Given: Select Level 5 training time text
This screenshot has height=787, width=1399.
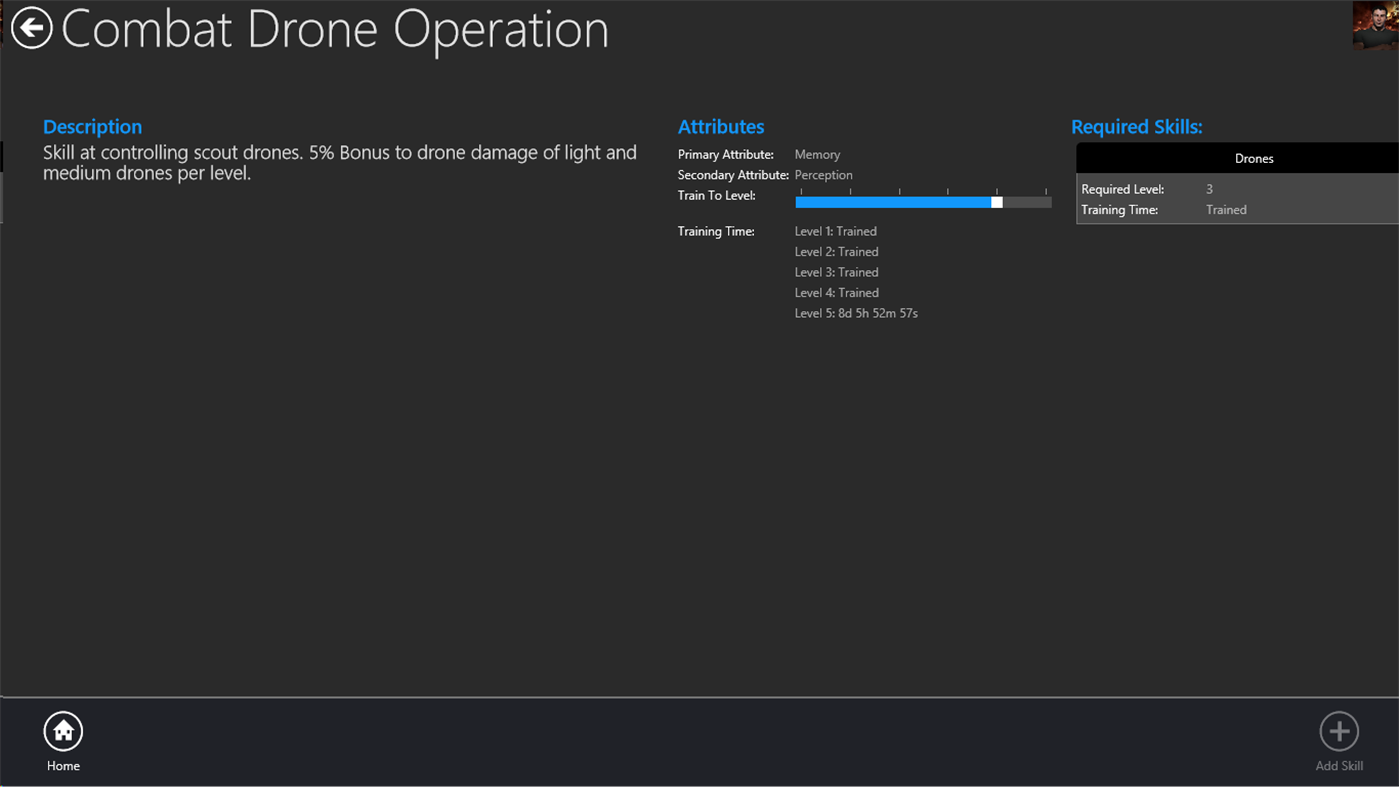Looking at the screenshot, I should (856, 312).
